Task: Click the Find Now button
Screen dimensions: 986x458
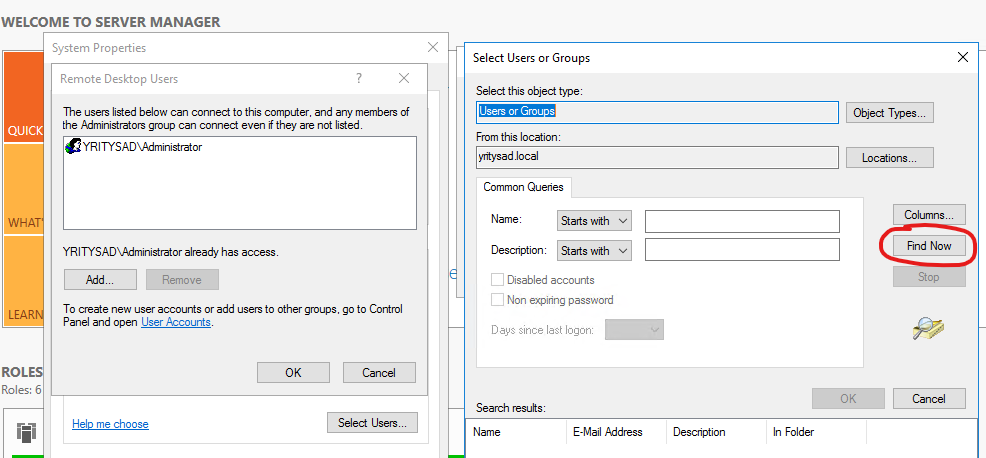Action: (x=929, y=246)
